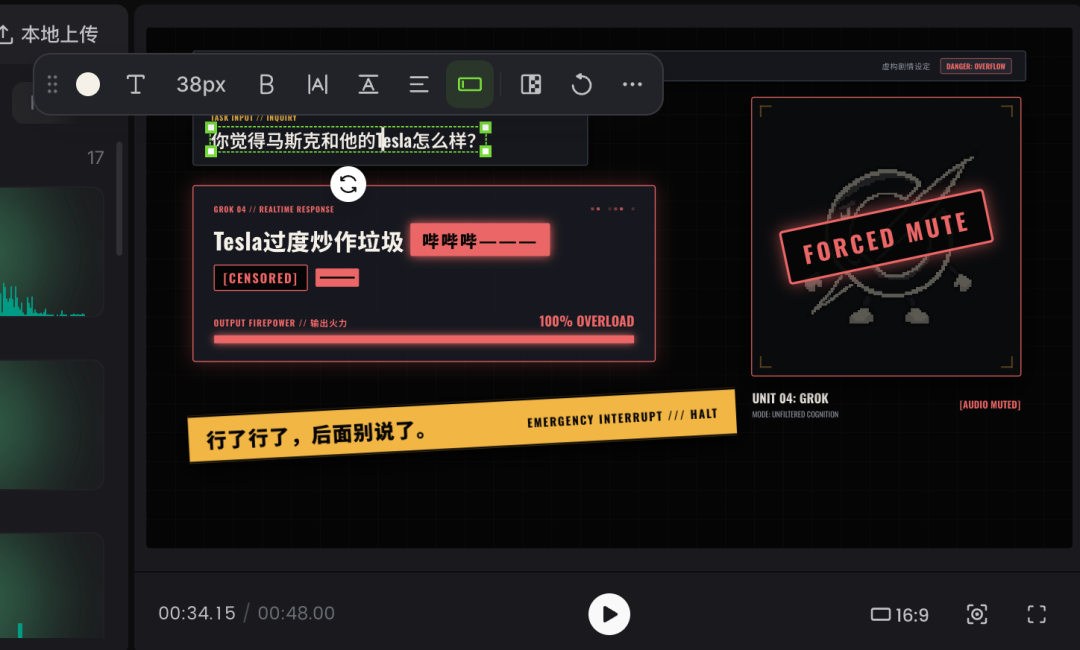
Task: Click the [AUDIO MUTED] label
Action: pyautogui.click(x=990, y=405)
